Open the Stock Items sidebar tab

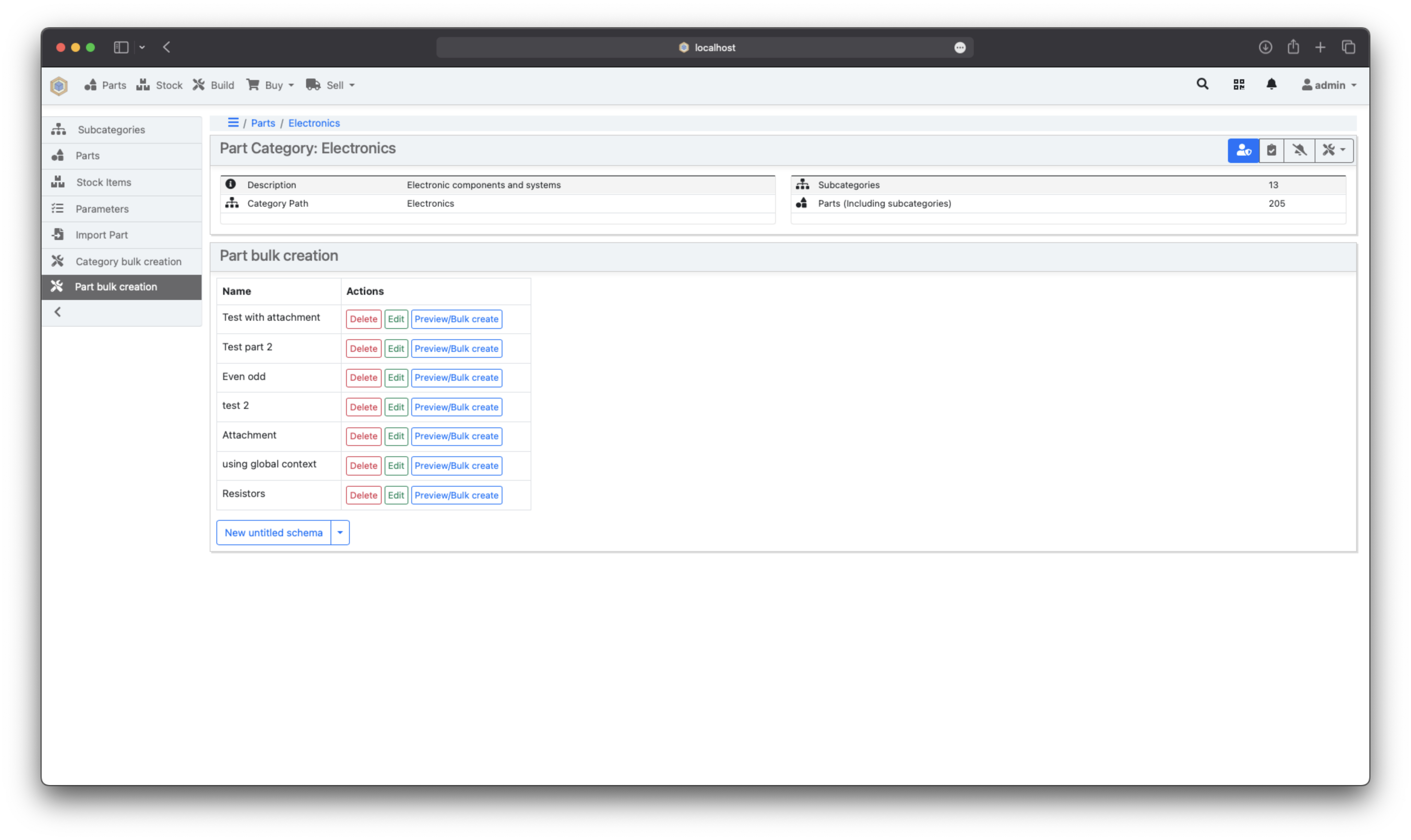point(104,182)
